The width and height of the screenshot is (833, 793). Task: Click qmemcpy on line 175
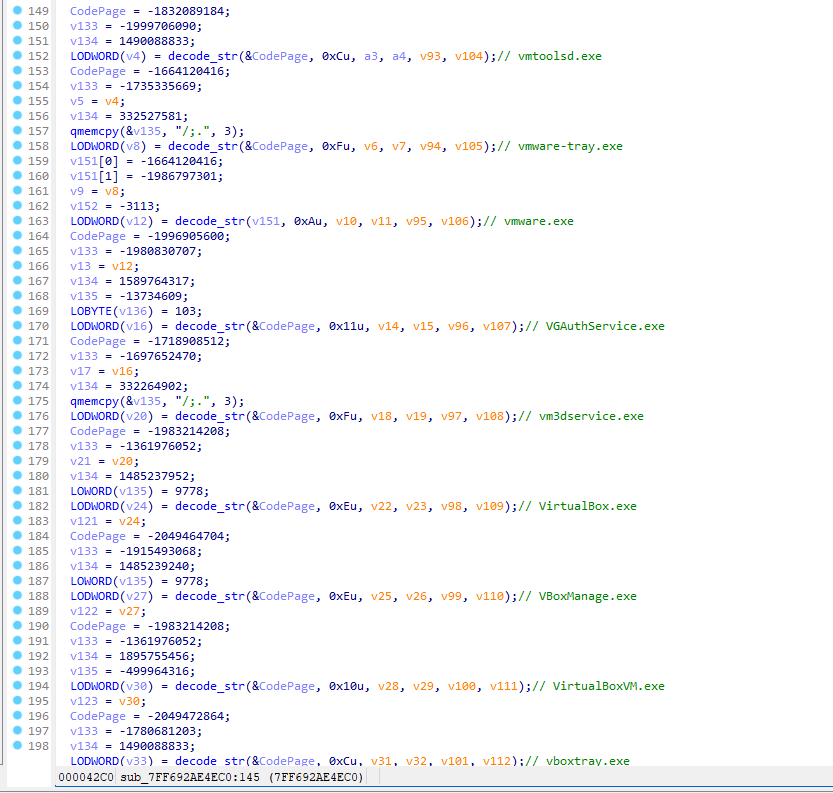coord(95,401)
